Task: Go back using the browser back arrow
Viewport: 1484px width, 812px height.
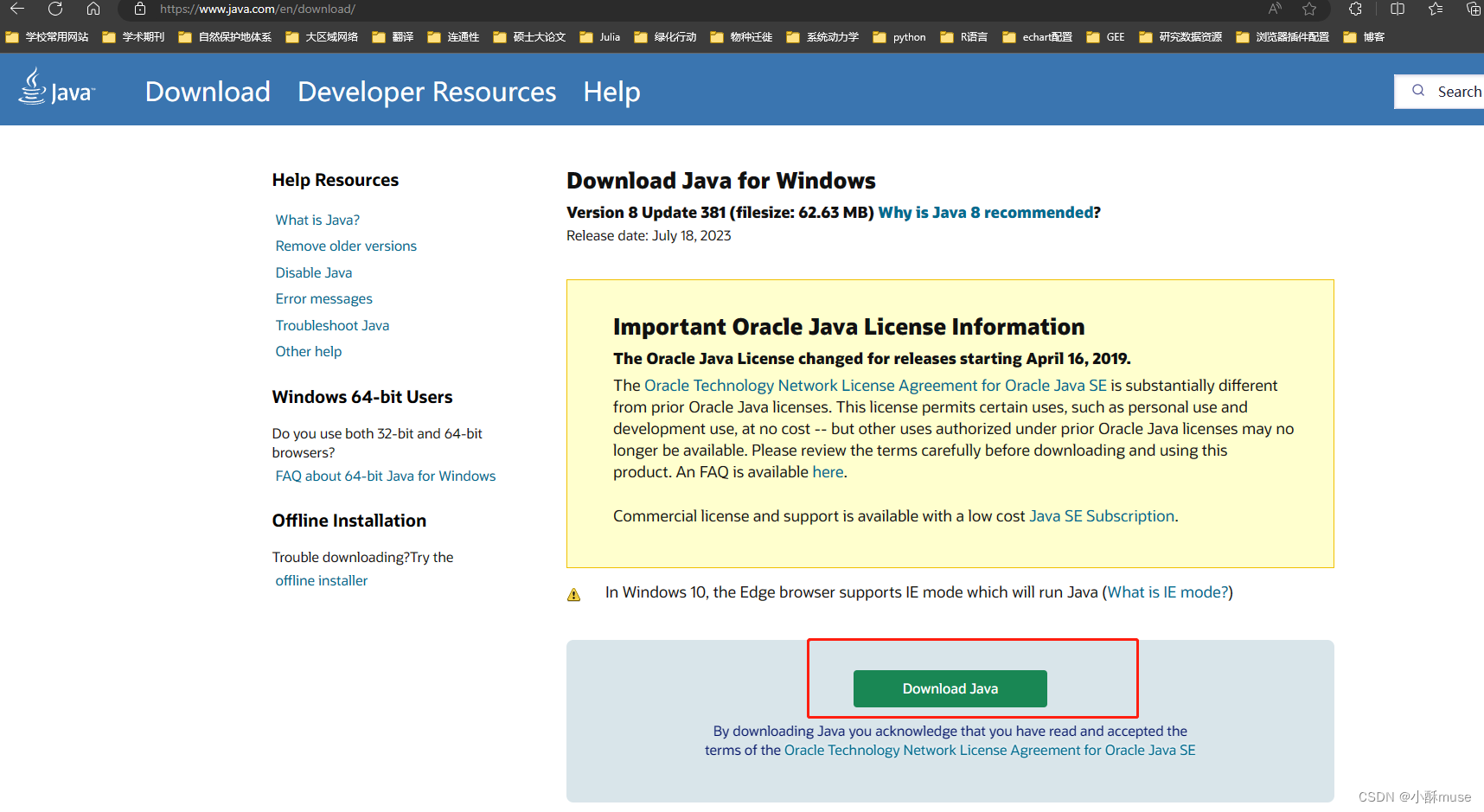Action: [x=17, y=9]
